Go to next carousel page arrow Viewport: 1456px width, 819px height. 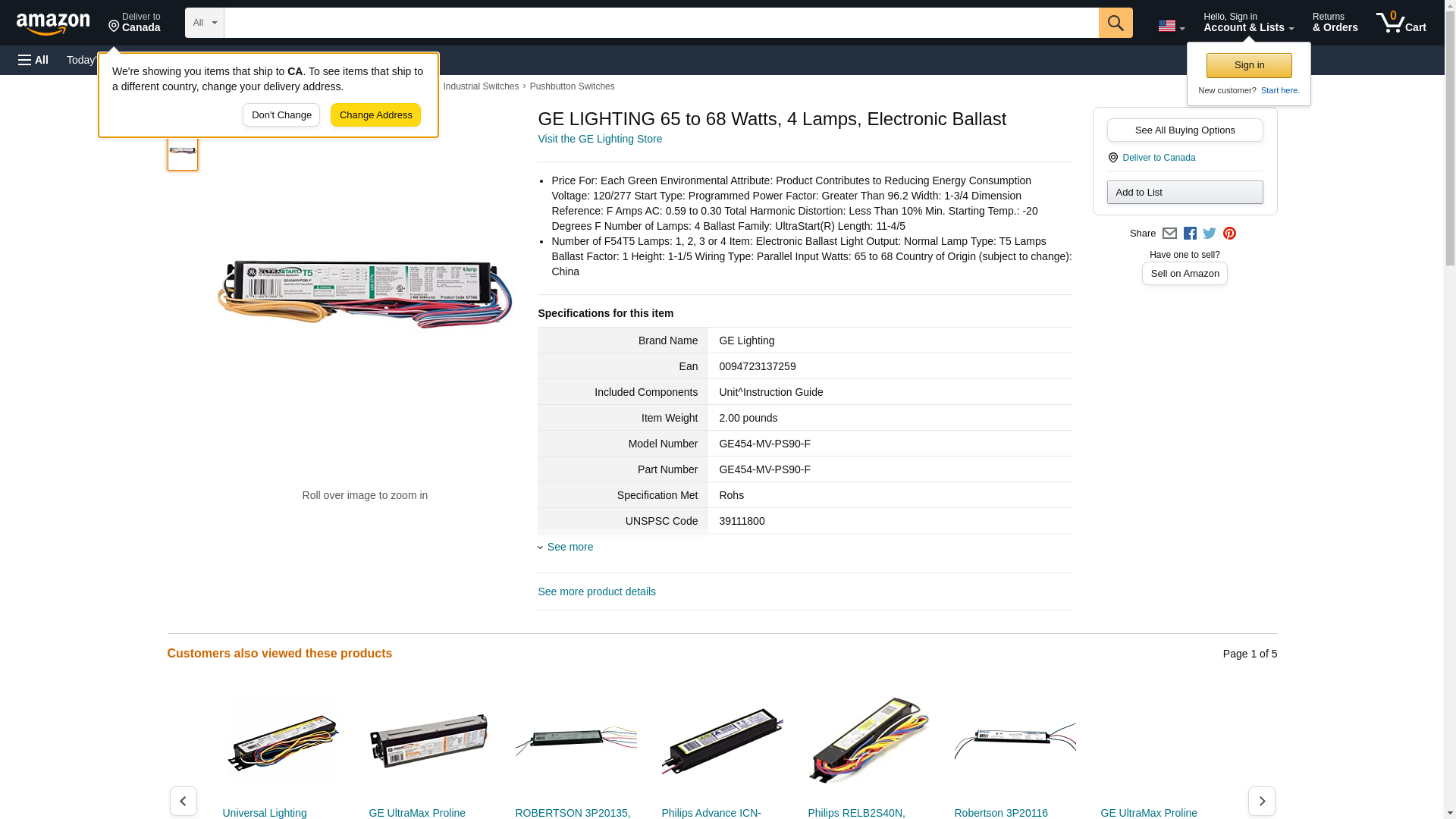[x=1262, y=801]
